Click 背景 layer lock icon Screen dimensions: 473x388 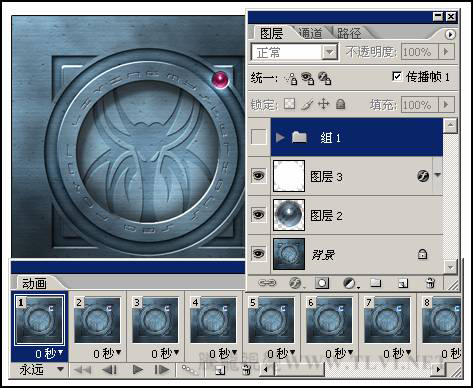(422, 254)
